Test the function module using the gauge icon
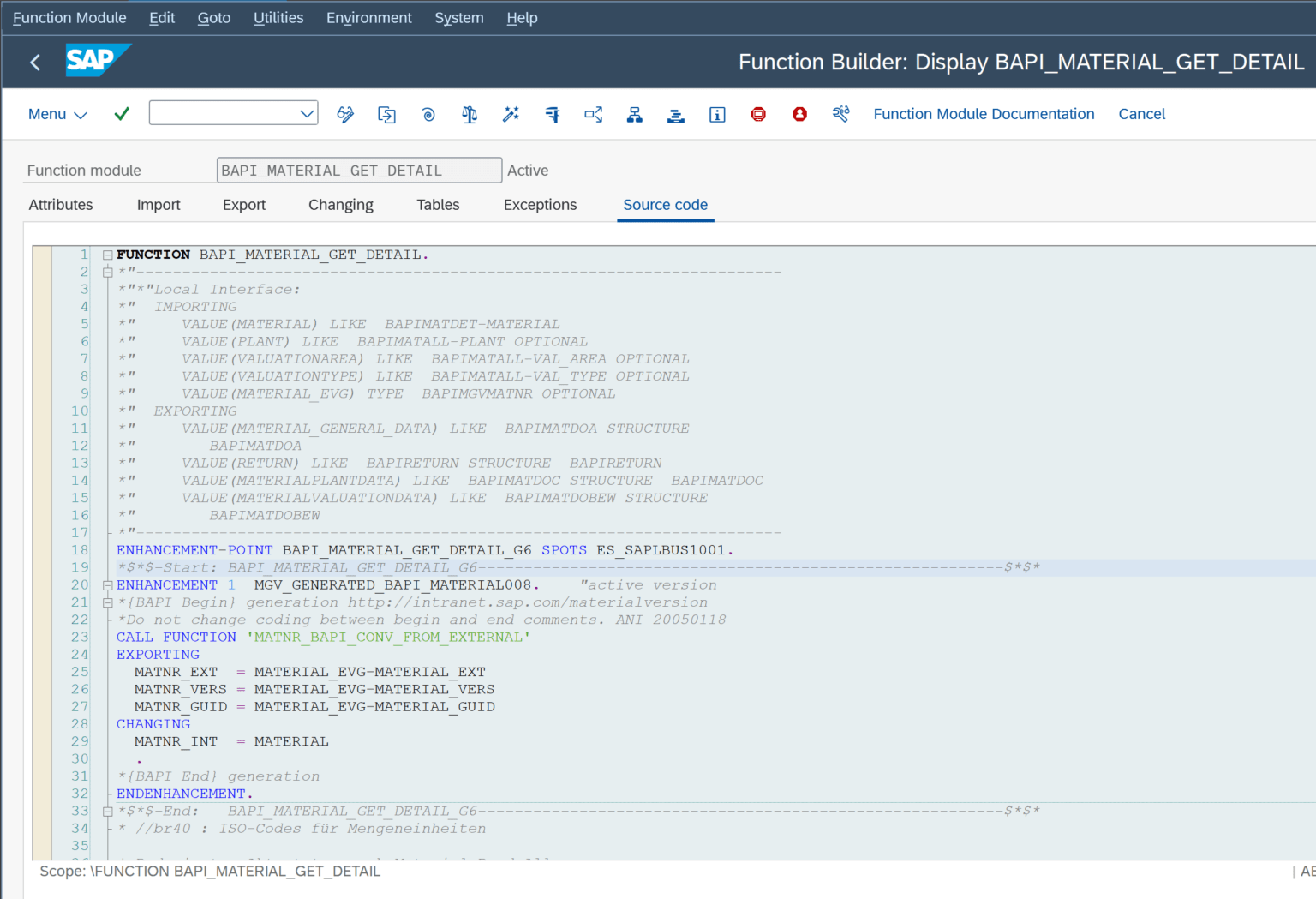 552,113
